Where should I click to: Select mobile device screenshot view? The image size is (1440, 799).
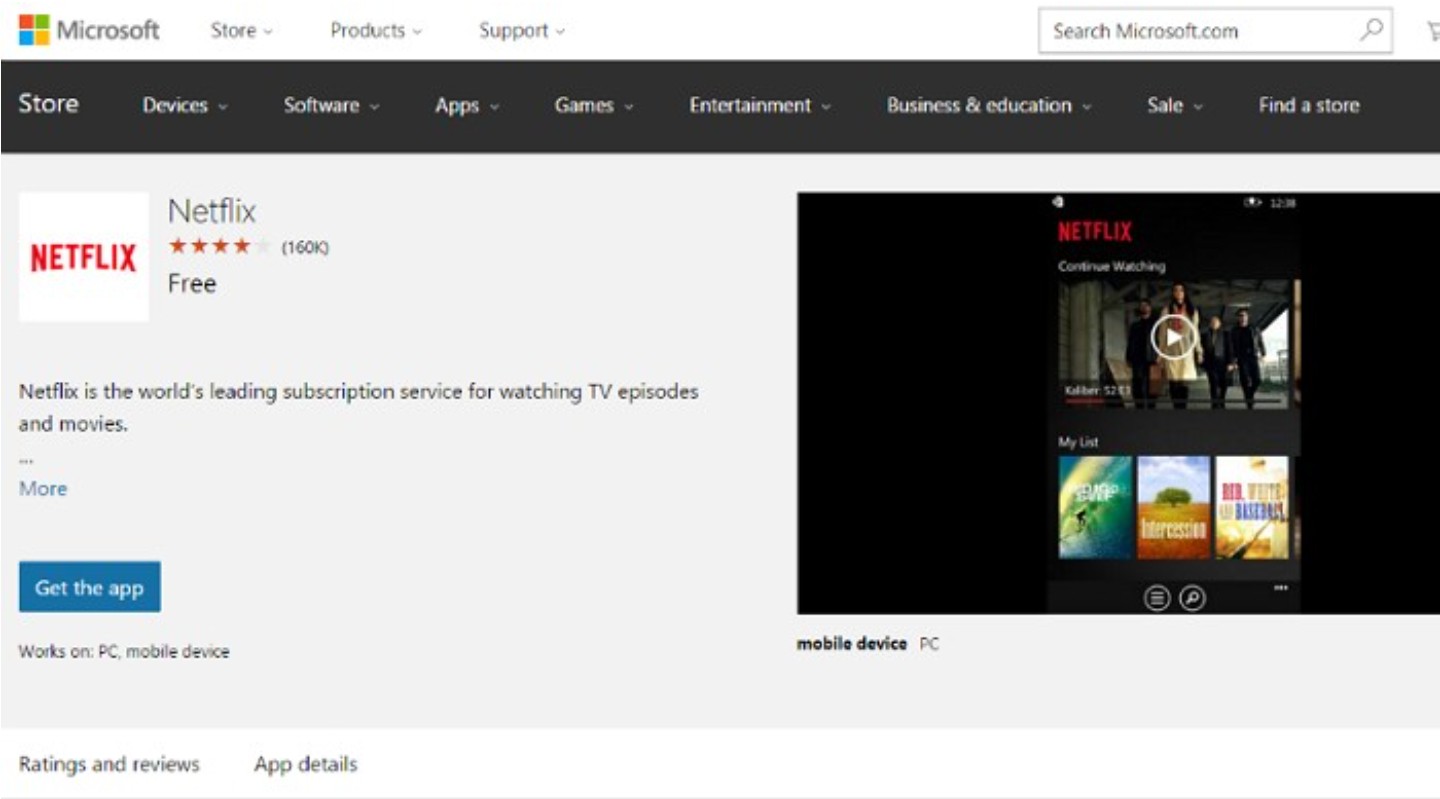click(852, 644)
